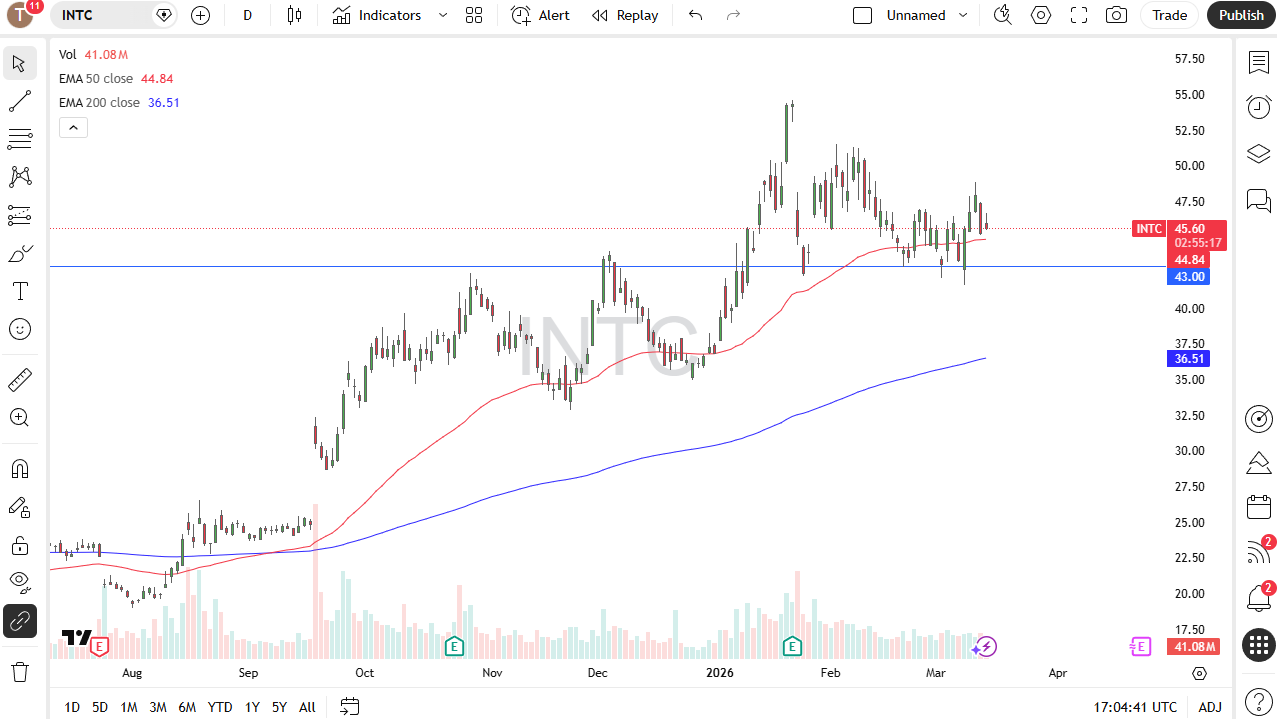The height and width of the screenshot is (719, 1277).
Task: Switch range to All
Action: pos(307,707)
